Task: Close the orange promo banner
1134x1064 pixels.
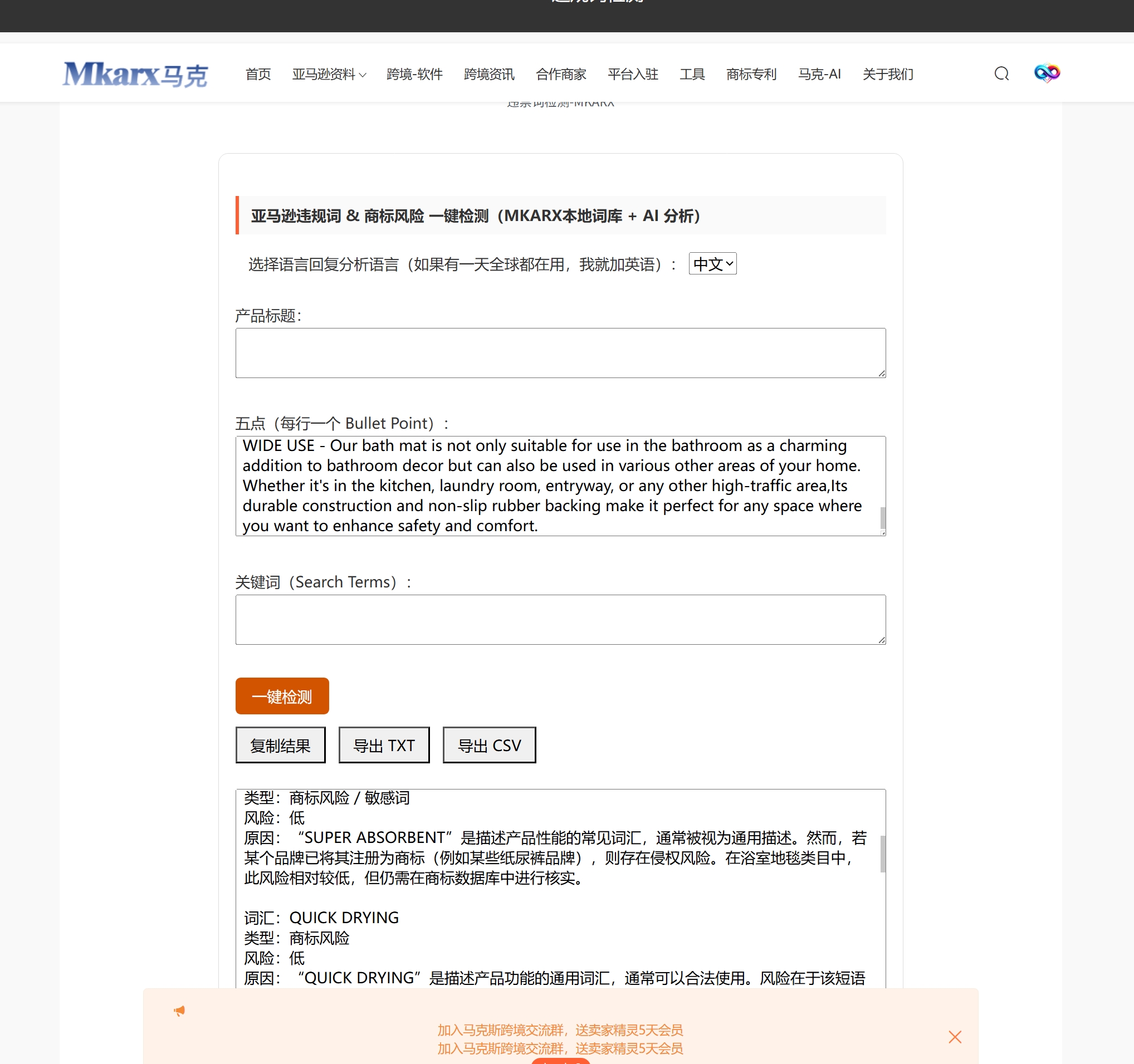Action: [x=954, y=1037]
